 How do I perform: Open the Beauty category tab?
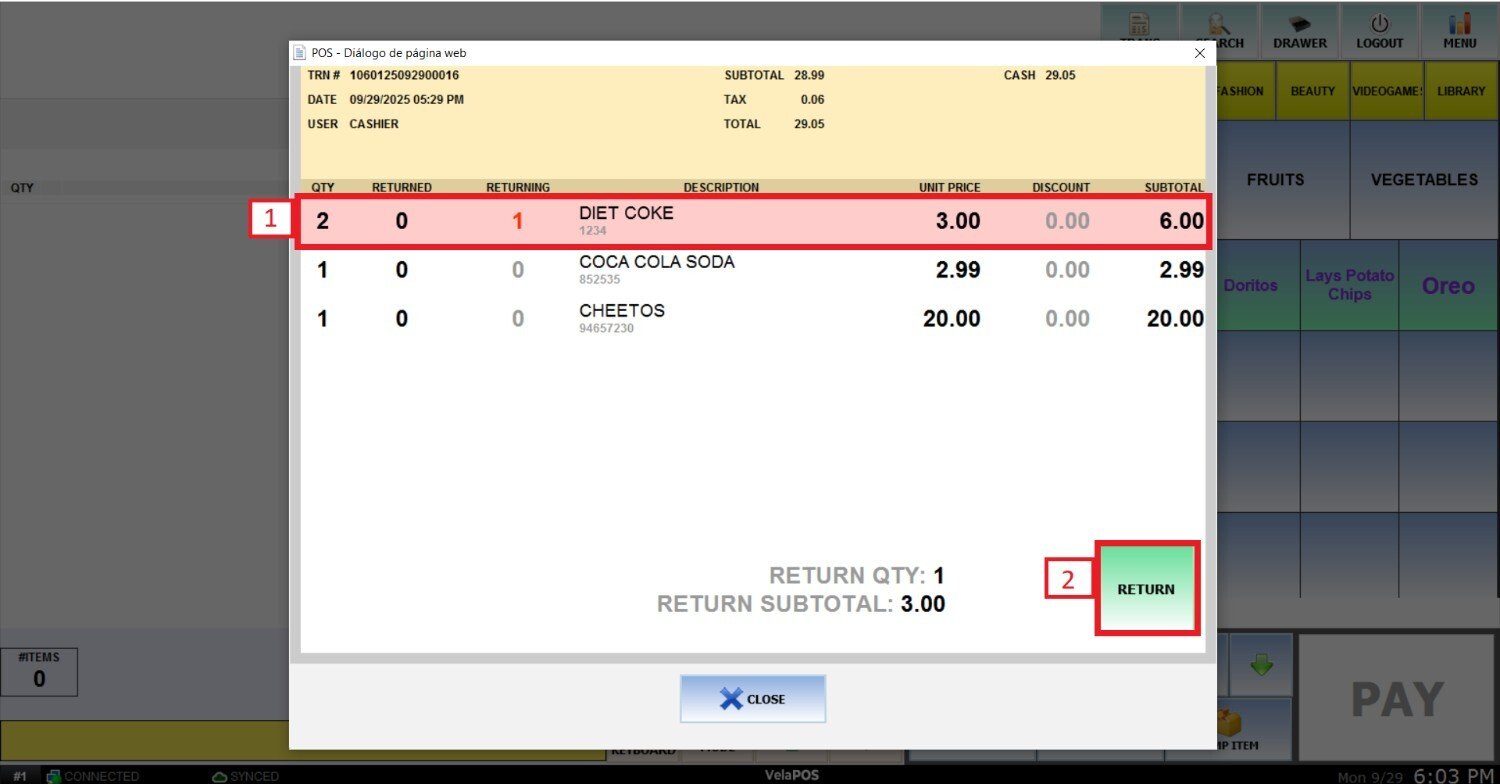coord(1312,91)
